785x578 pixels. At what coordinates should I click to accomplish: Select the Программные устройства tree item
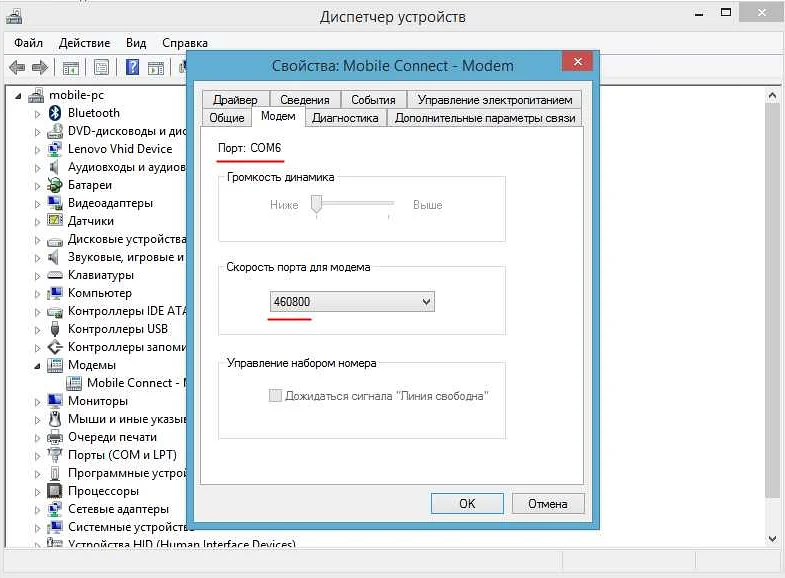pyautogui.click(x=127, y=473)
